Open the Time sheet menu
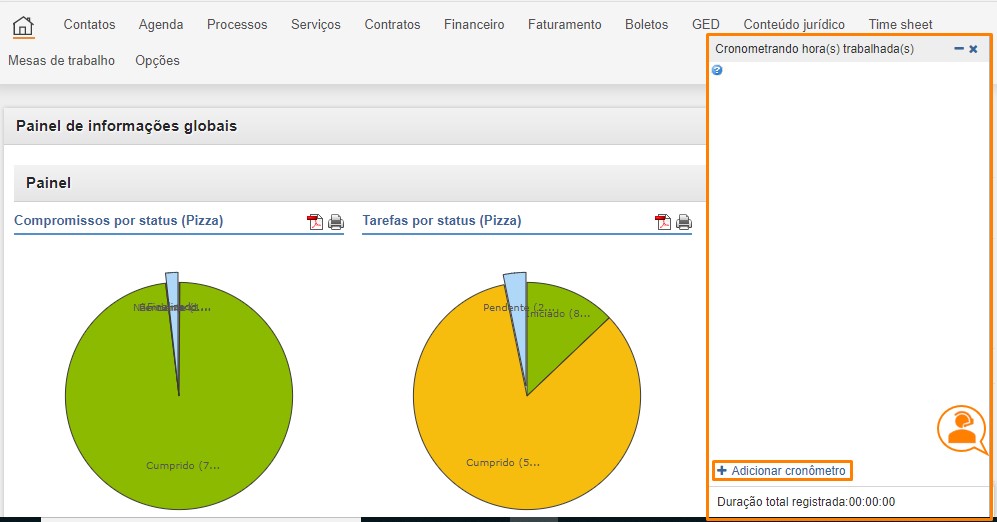The image size is (997, 522). [x=900, y=24]
